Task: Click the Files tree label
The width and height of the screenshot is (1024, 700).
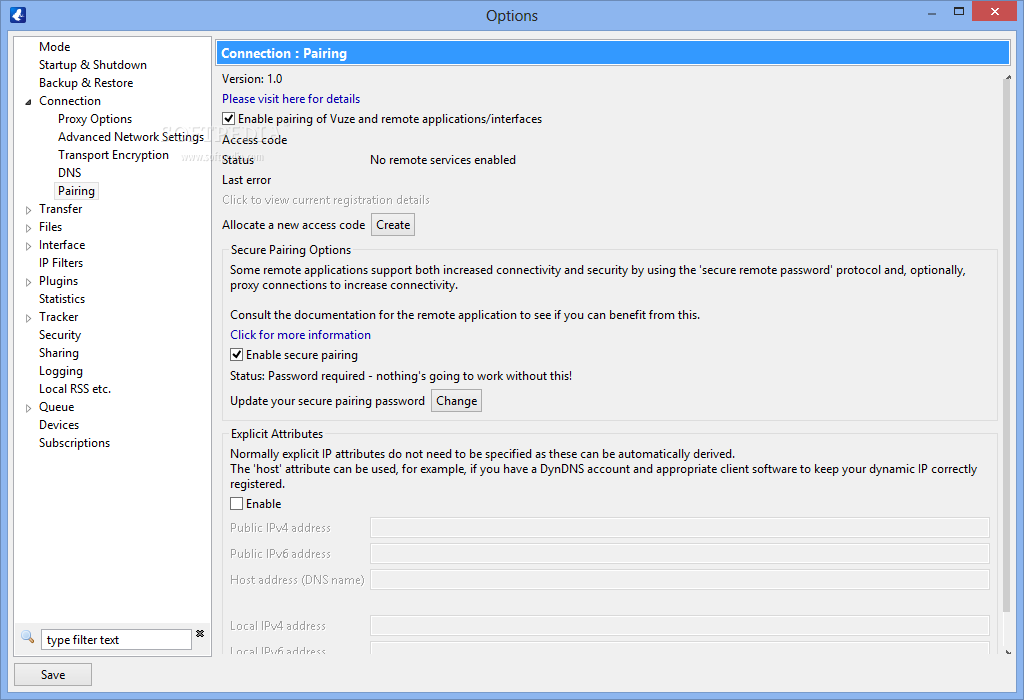Action: click(50, 227)
